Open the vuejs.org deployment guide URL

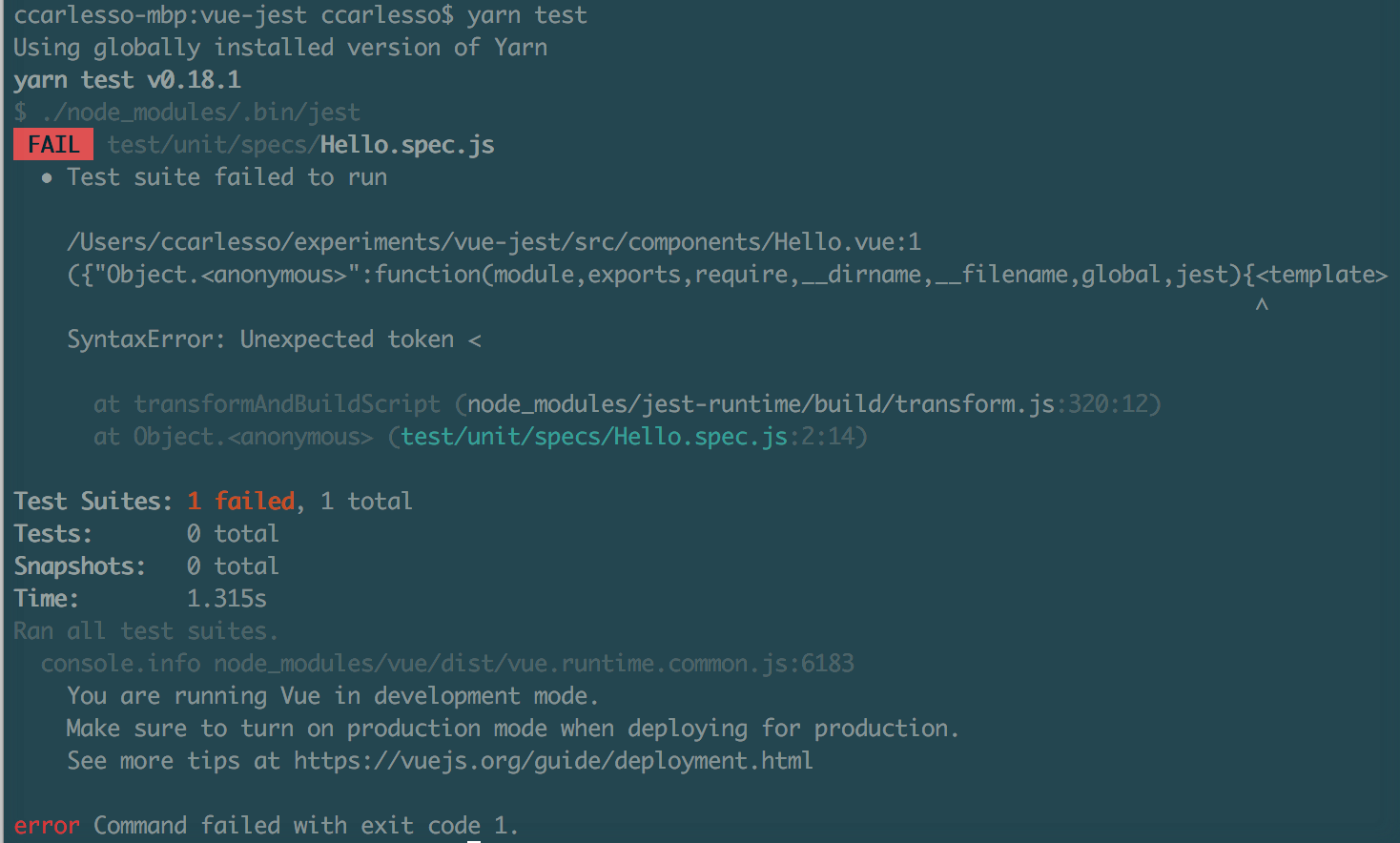(553, 761)
